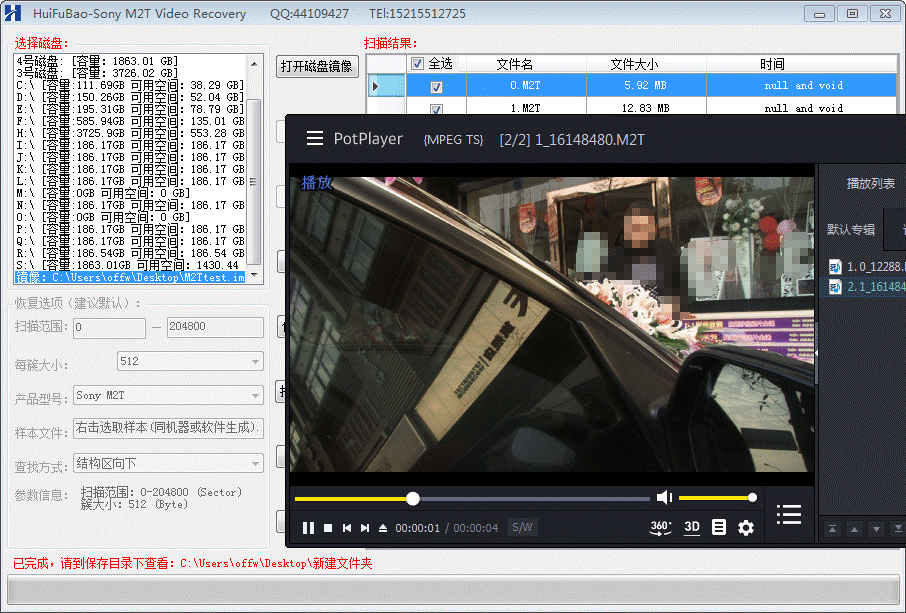Toggle the 全选 select-all checkbox

pos(417,64)
